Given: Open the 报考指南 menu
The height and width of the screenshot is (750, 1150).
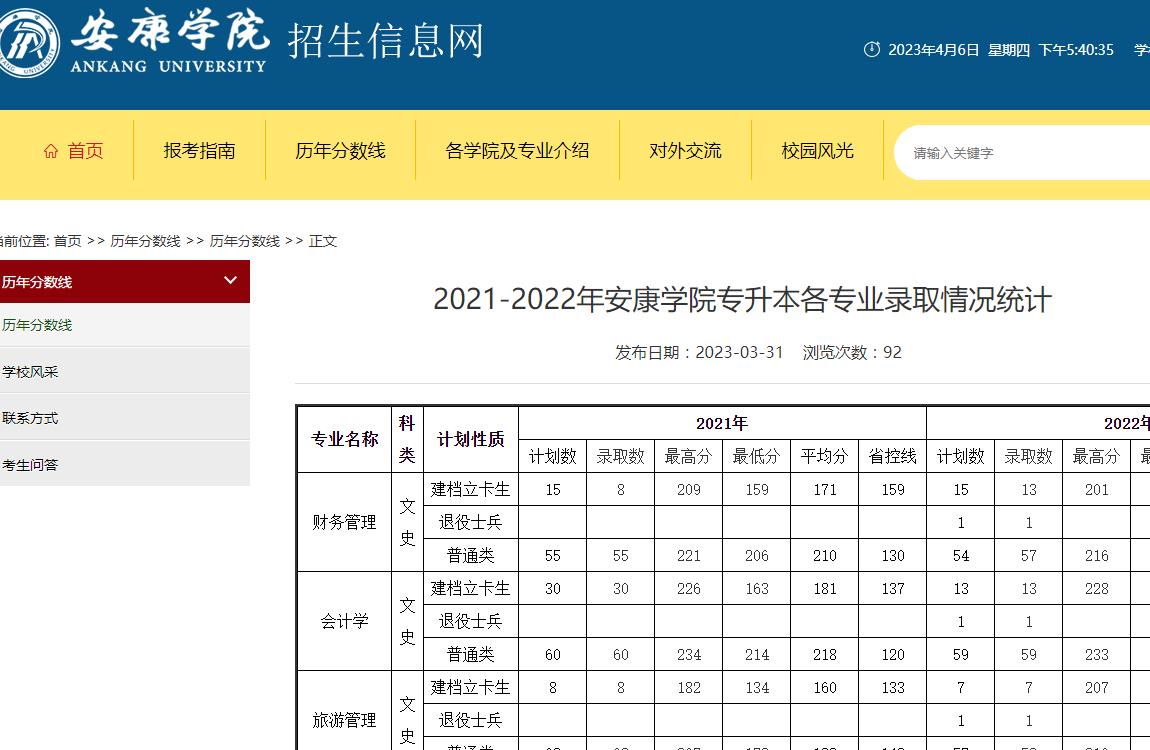Looking at the screenshot, I should point(199,151).
